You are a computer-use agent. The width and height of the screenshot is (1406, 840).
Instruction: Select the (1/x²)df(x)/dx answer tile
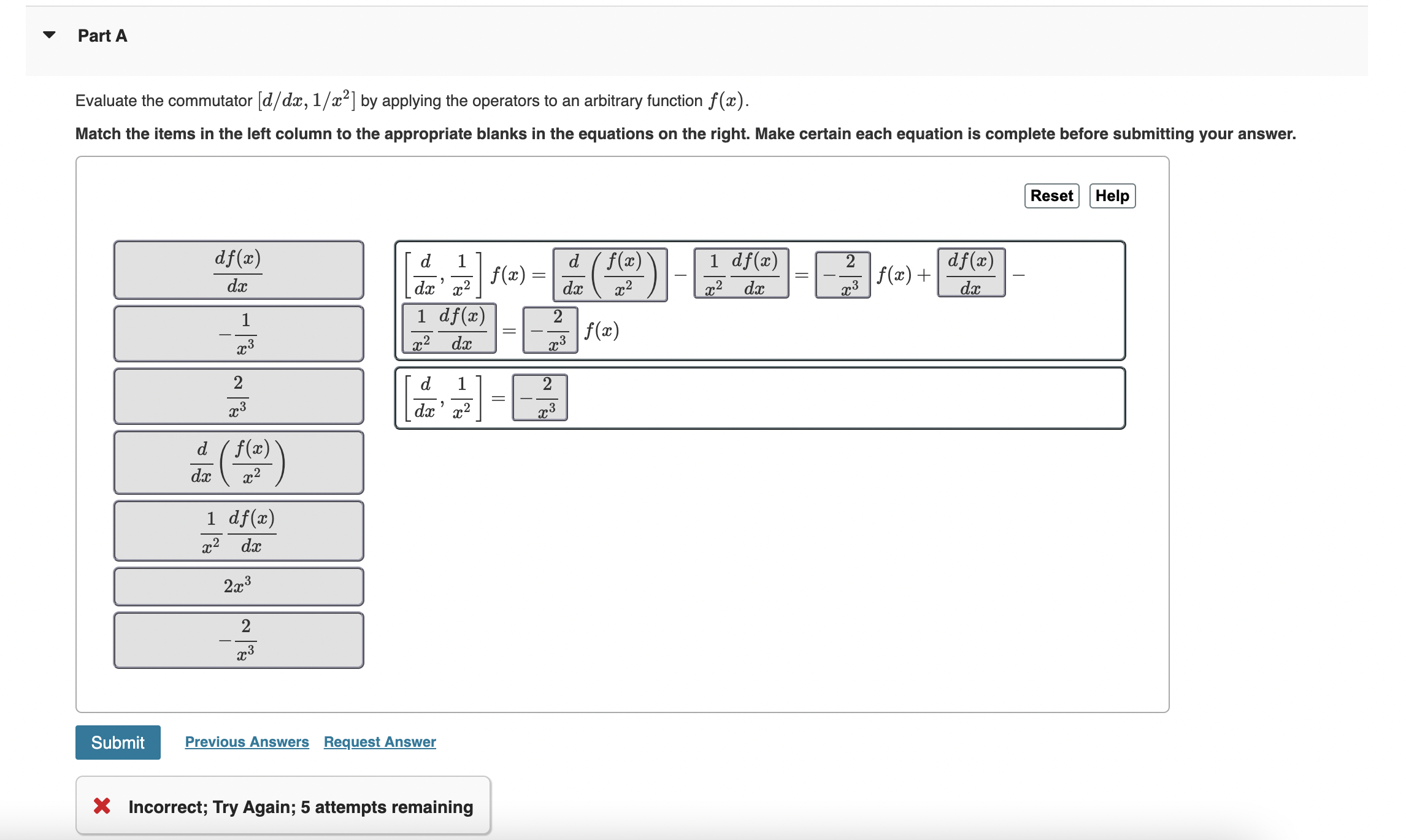(x=238, y=530)
